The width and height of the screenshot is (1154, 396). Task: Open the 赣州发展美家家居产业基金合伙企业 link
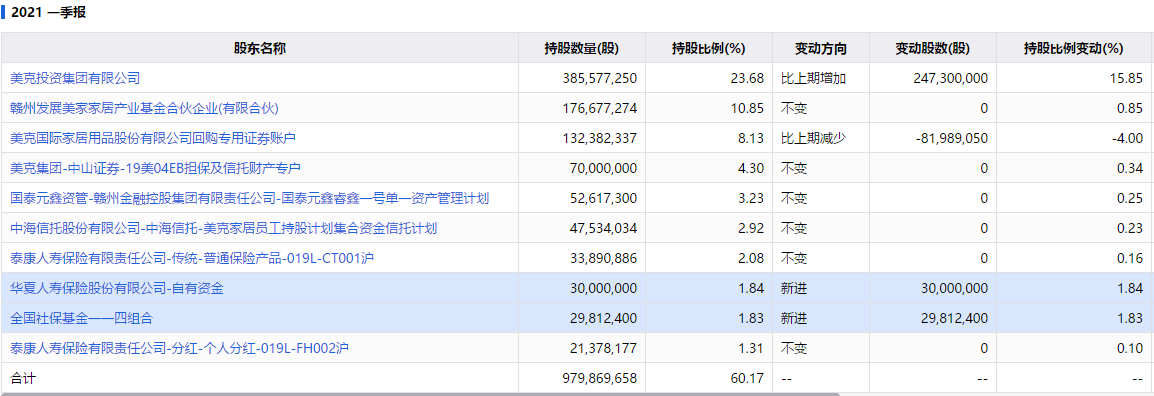[144, 107]
